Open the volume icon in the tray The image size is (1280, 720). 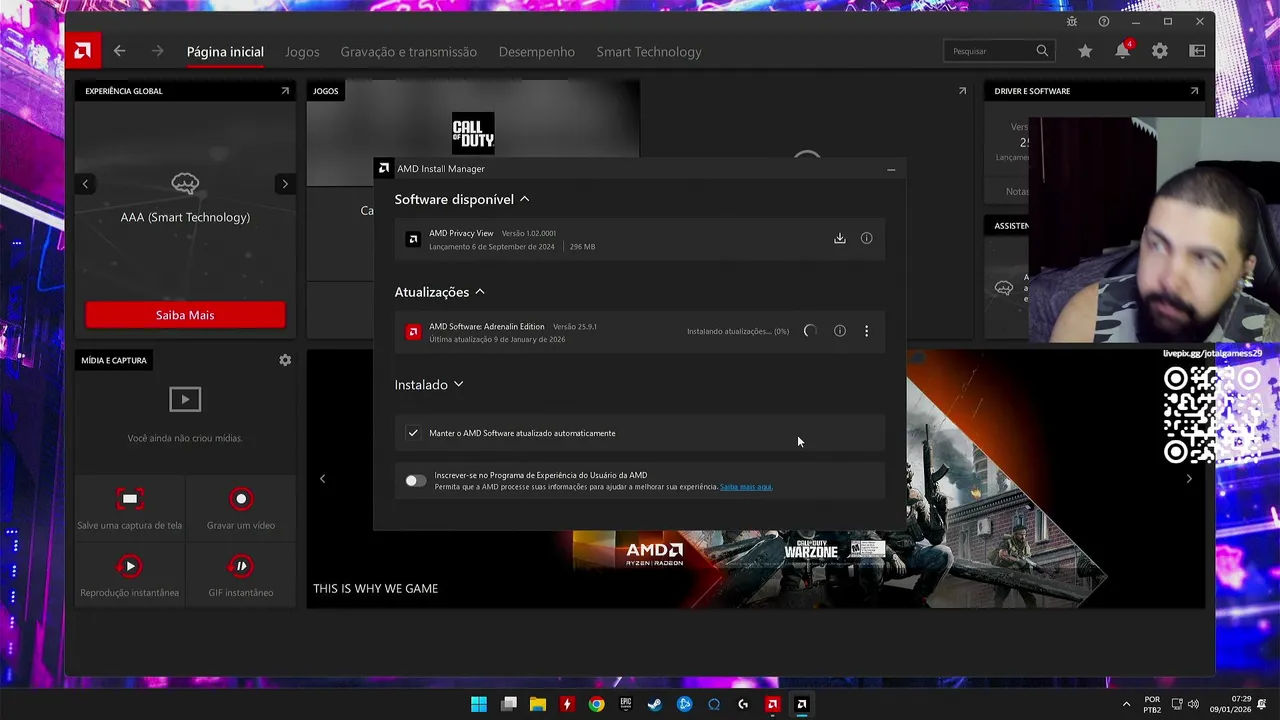coord(1193,704)
